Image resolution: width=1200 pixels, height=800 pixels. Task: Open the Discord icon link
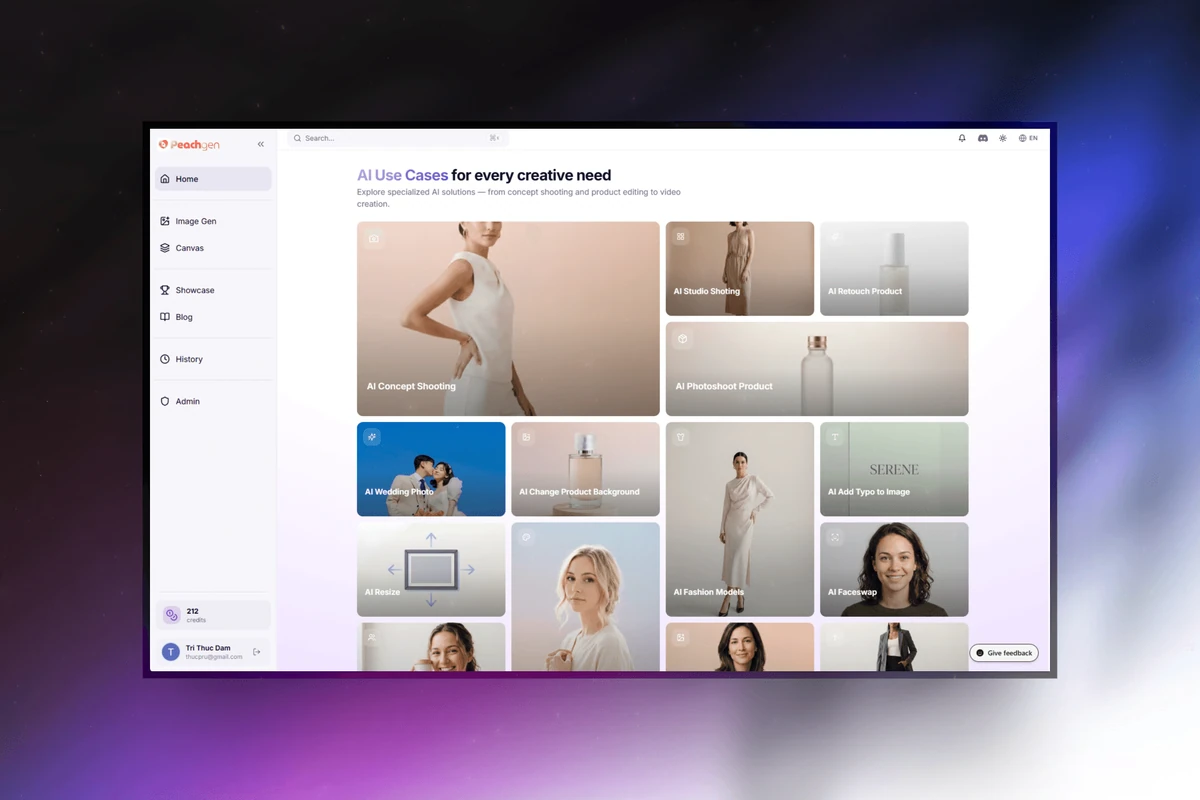[x=983, y=138]
